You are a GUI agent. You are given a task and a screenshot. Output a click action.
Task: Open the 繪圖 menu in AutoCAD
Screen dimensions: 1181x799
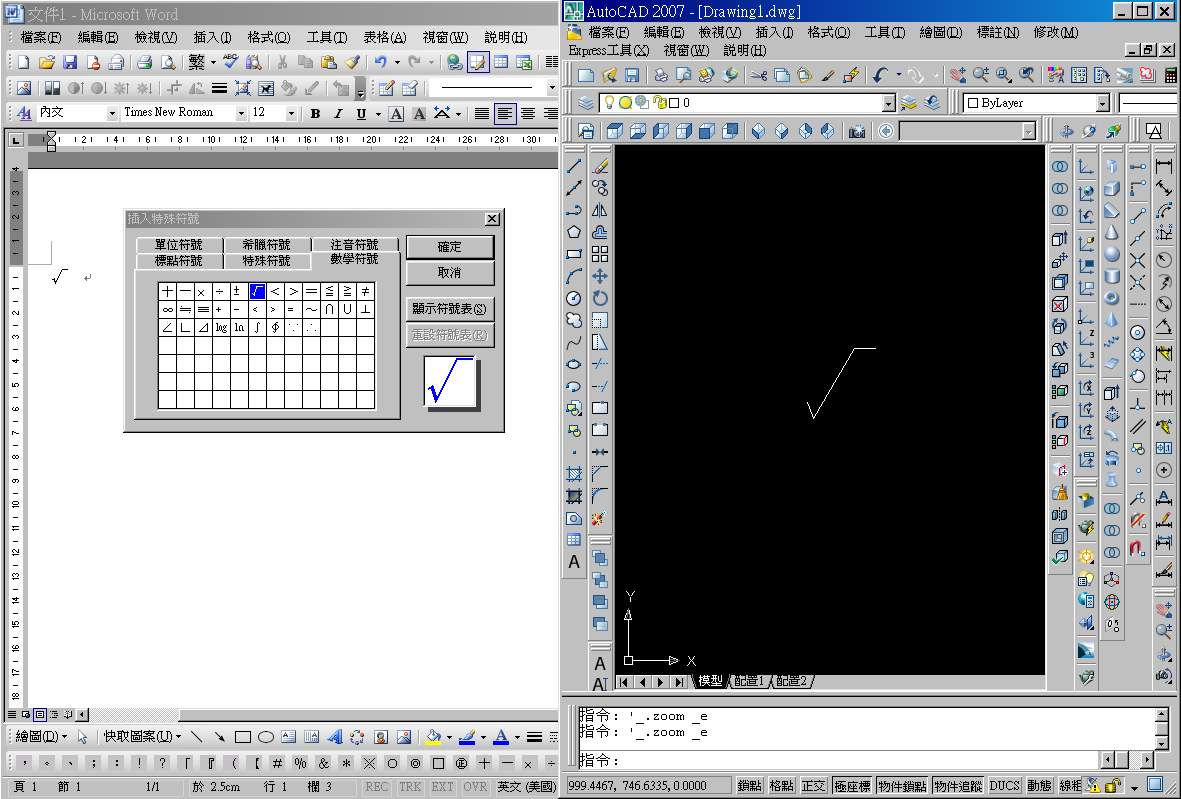[x=941, y=32]
